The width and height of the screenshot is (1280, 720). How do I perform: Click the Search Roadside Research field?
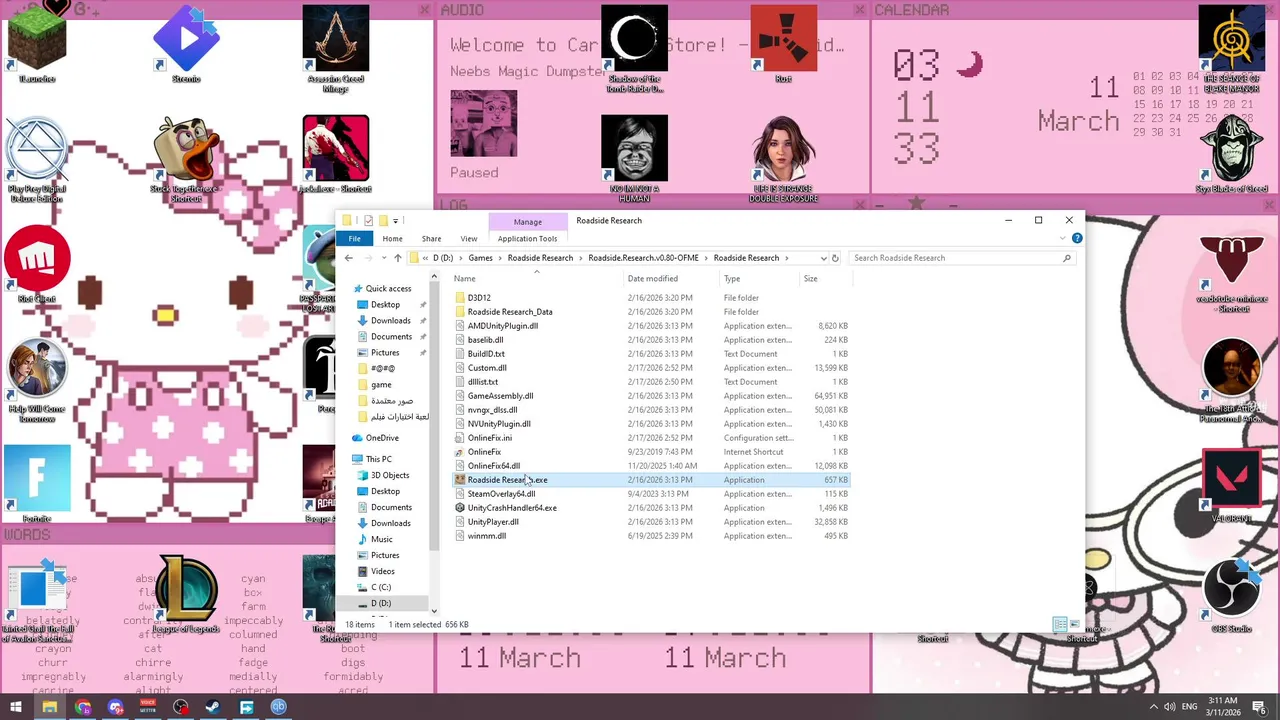tap(961, 258)
